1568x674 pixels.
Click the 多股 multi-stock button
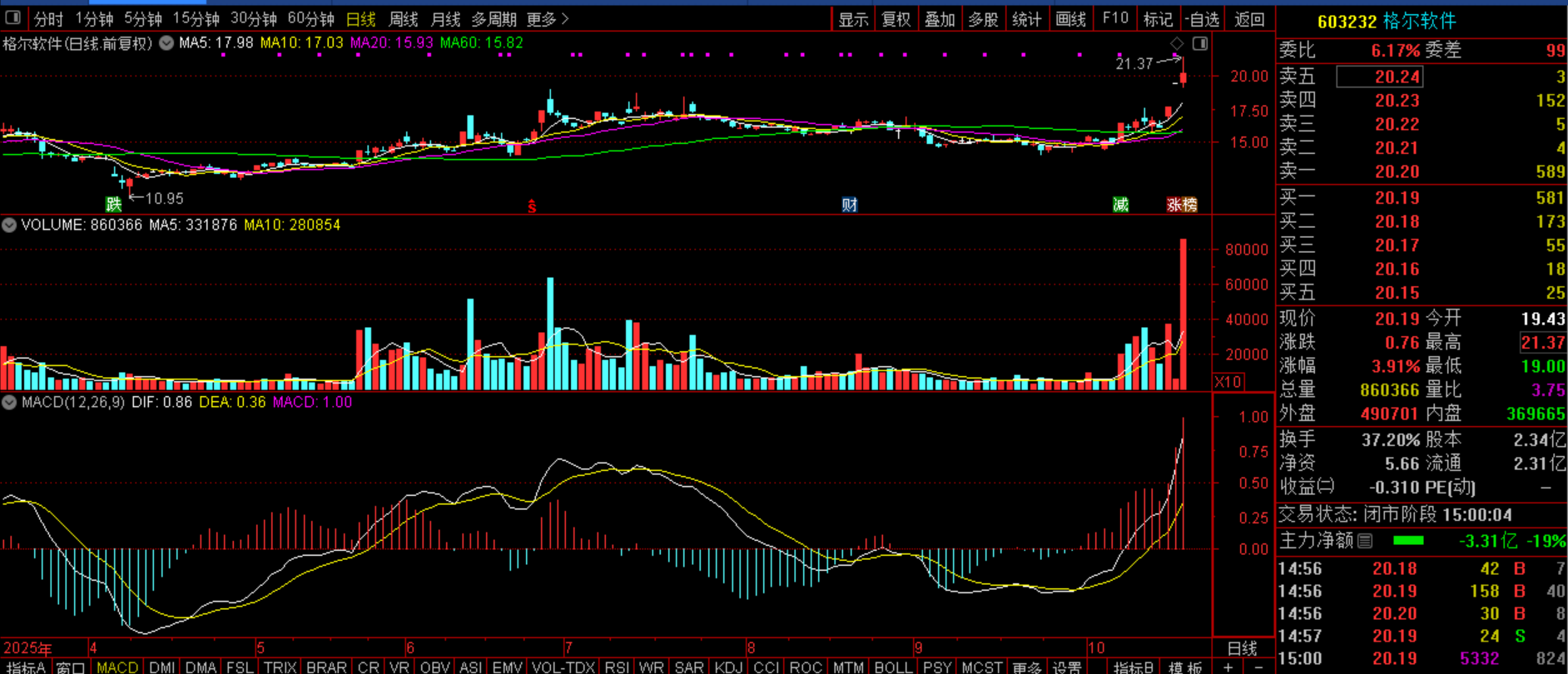(x=983, y=18)
